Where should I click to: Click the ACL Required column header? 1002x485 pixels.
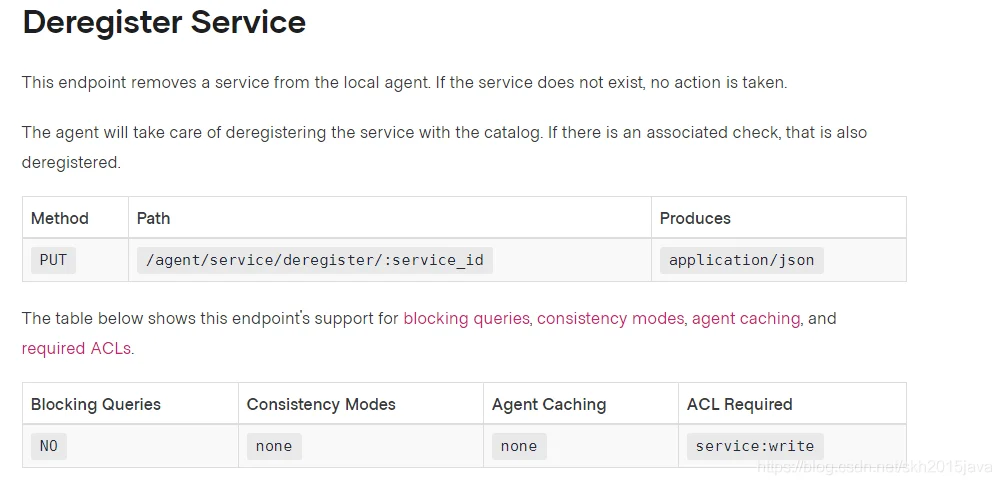tap(739, 404)
